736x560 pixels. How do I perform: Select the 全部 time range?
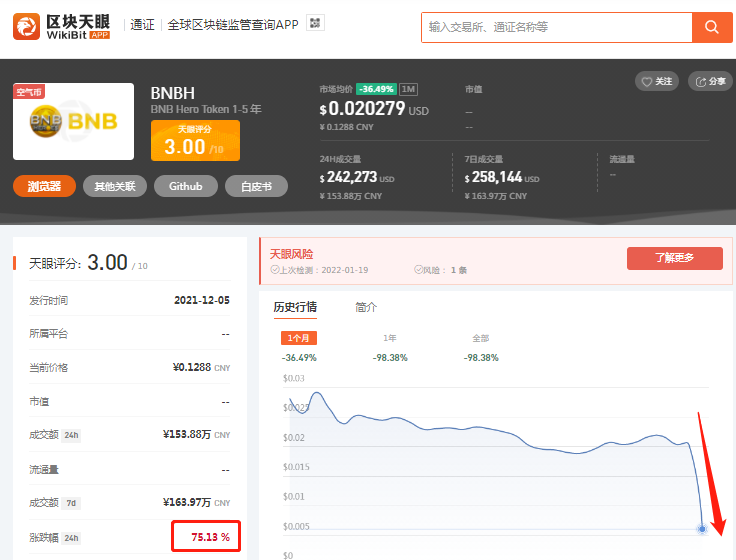pyautogui.click(x=480, y=338)
